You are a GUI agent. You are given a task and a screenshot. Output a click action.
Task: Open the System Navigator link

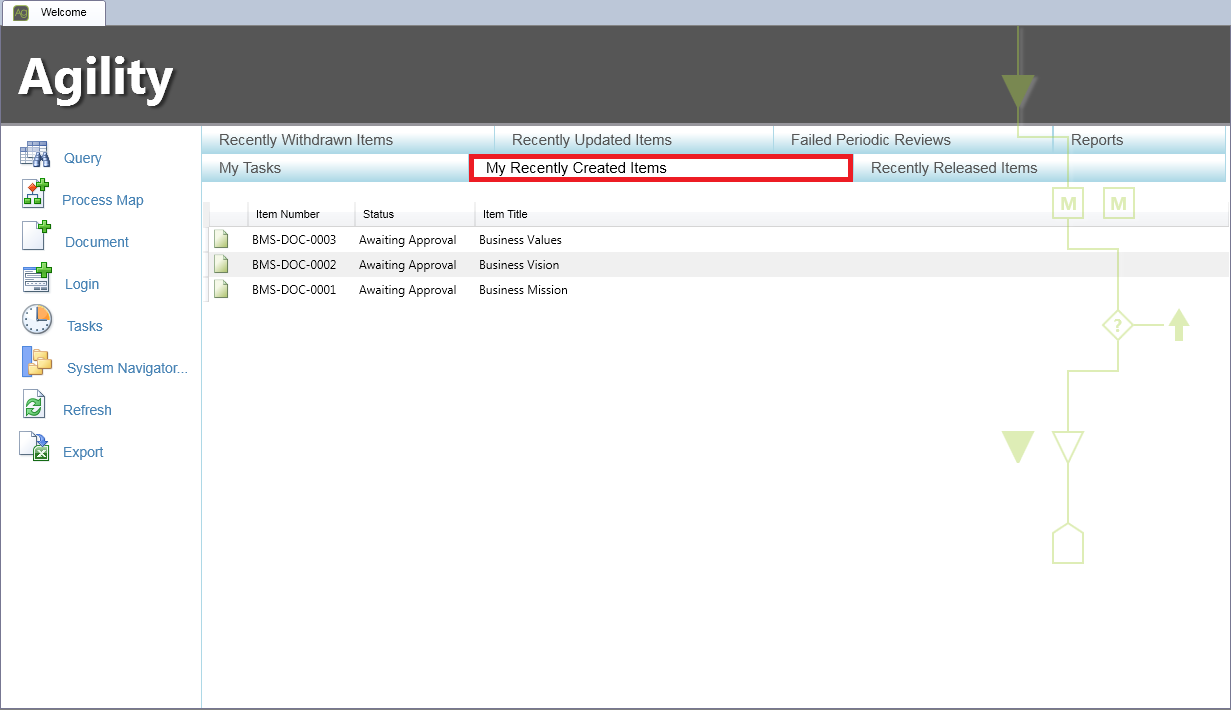pos(127,368)
